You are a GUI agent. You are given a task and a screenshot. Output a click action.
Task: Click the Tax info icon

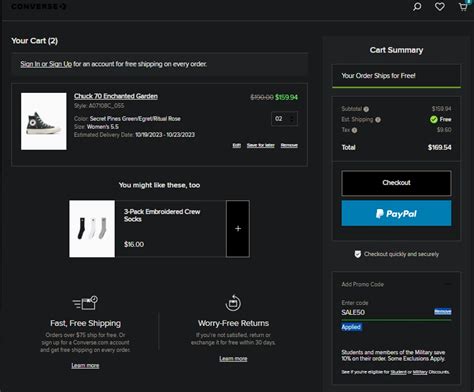tap(354, 130)
